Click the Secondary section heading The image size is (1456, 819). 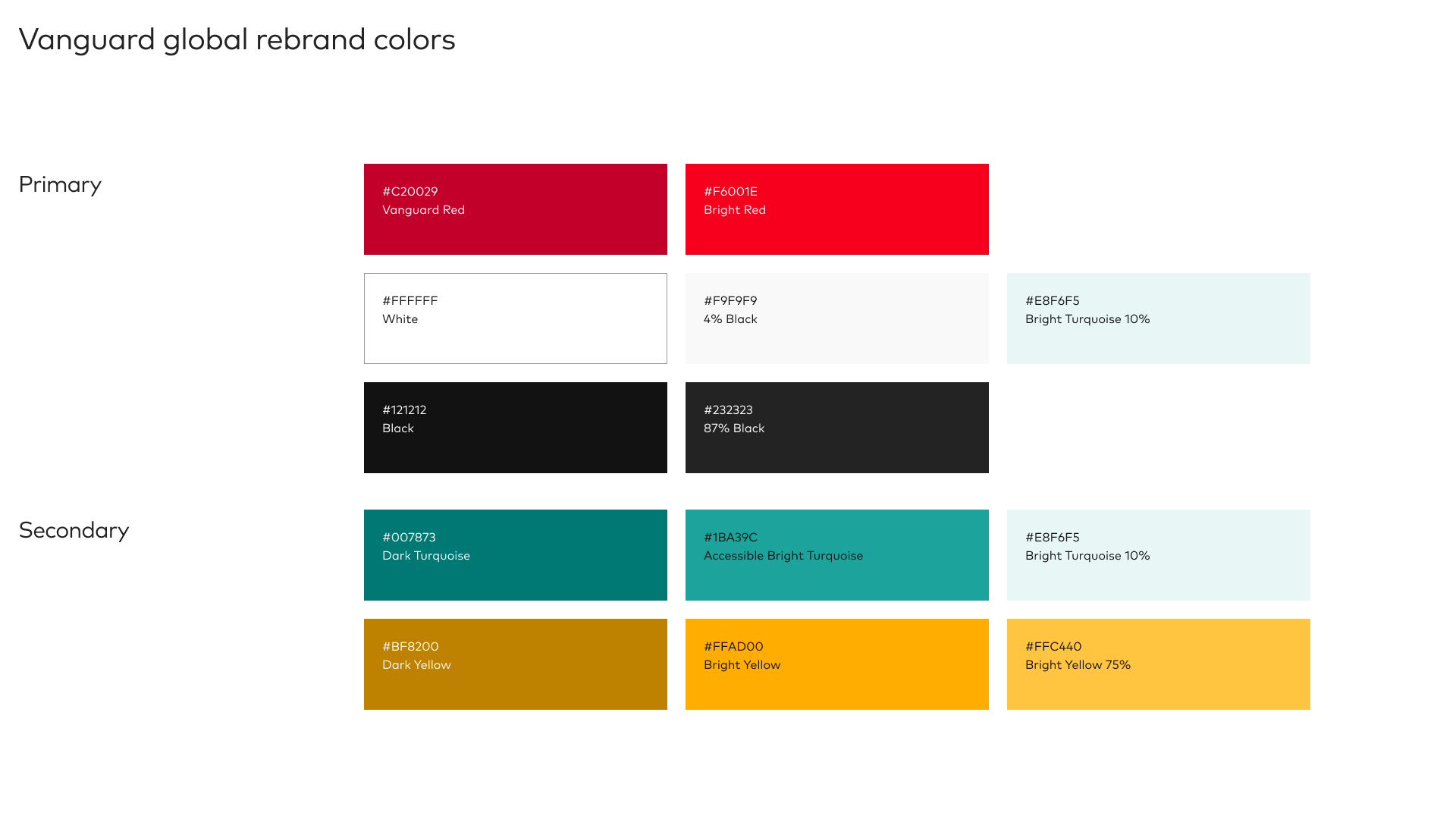[x=74, y=530]
